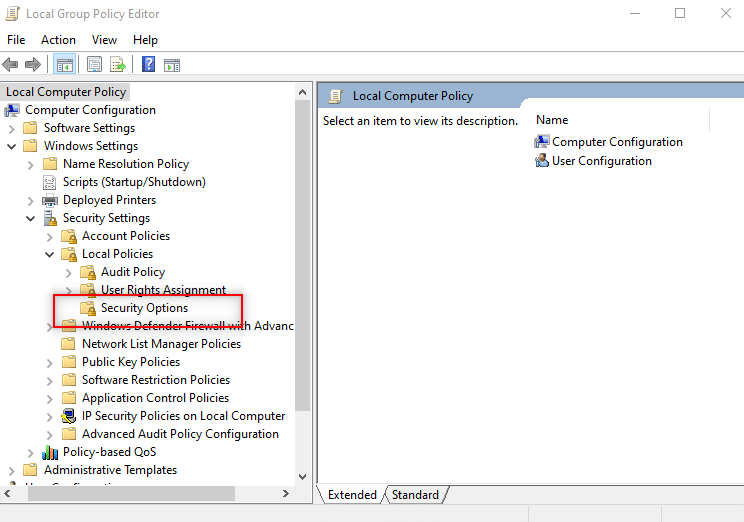This screenshot has width=744, height=522.
Task: Click the Local Policies folder icon
Action: (69, 254)
